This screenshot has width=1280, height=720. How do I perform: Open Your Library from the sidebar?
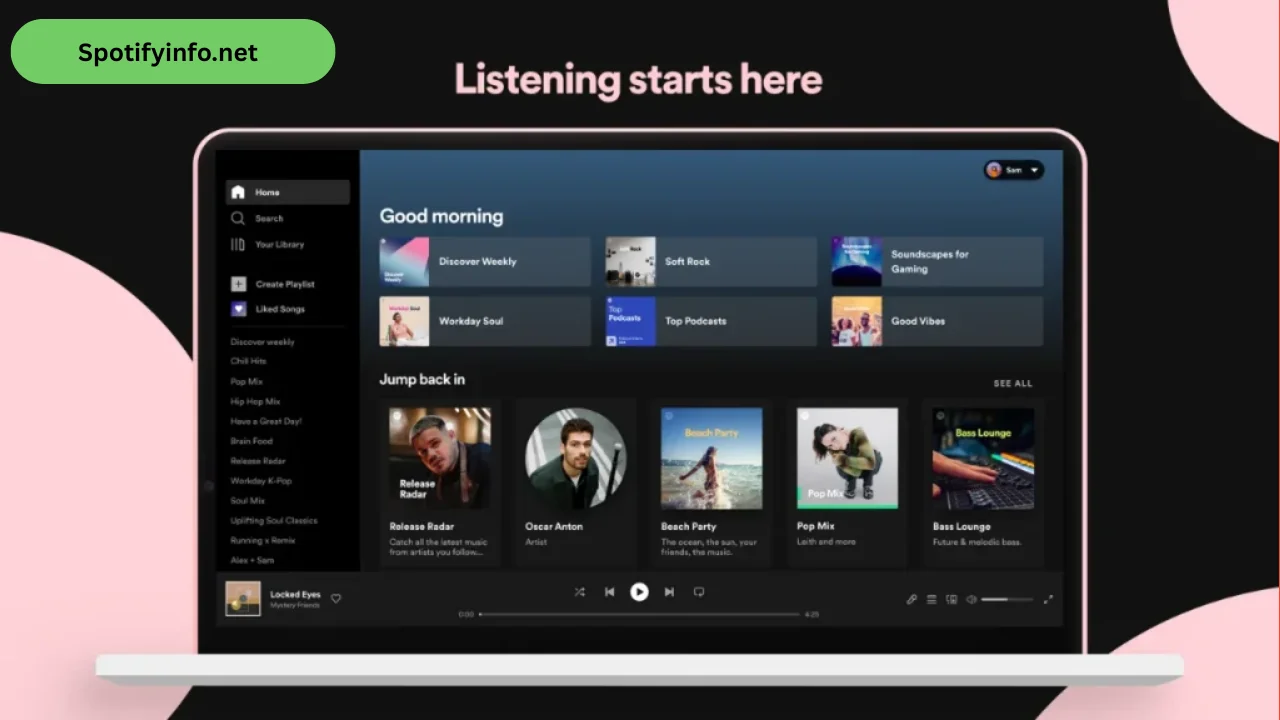268,244
